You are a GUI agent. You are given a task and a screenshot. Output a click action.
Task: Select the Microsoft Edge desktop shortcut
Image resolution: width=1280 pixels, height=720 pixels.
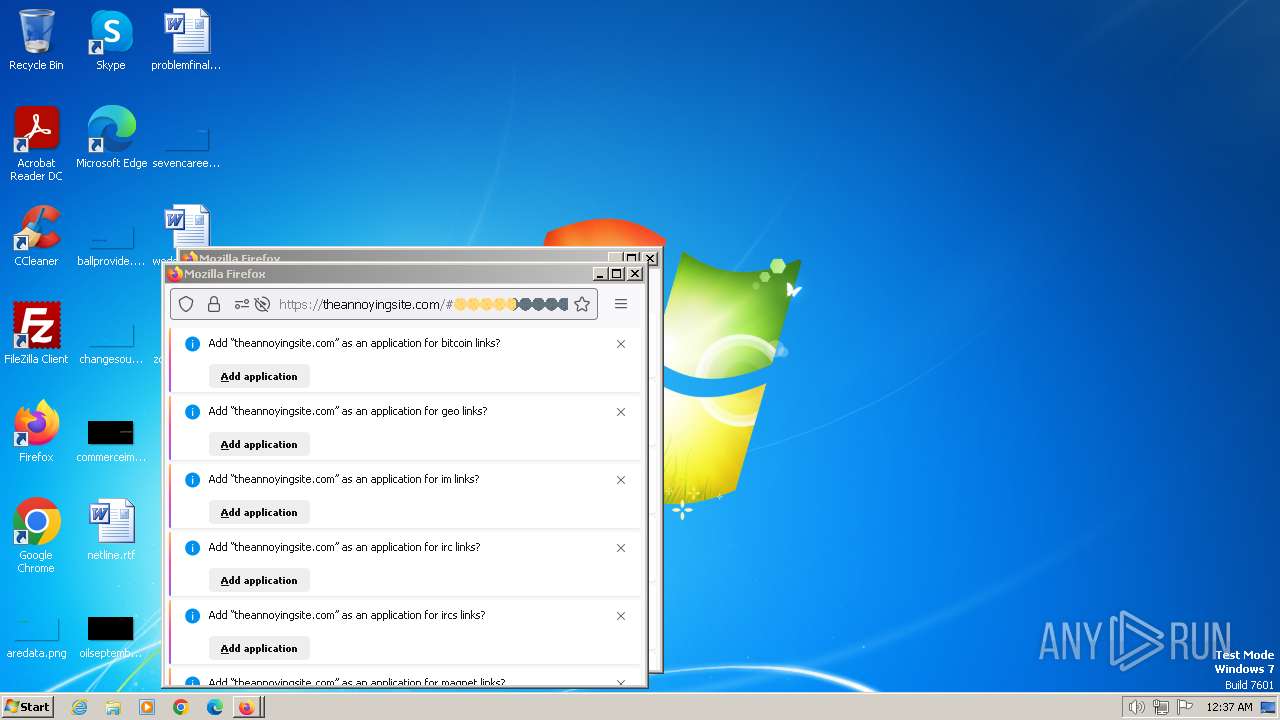click(x=111, y=138)
